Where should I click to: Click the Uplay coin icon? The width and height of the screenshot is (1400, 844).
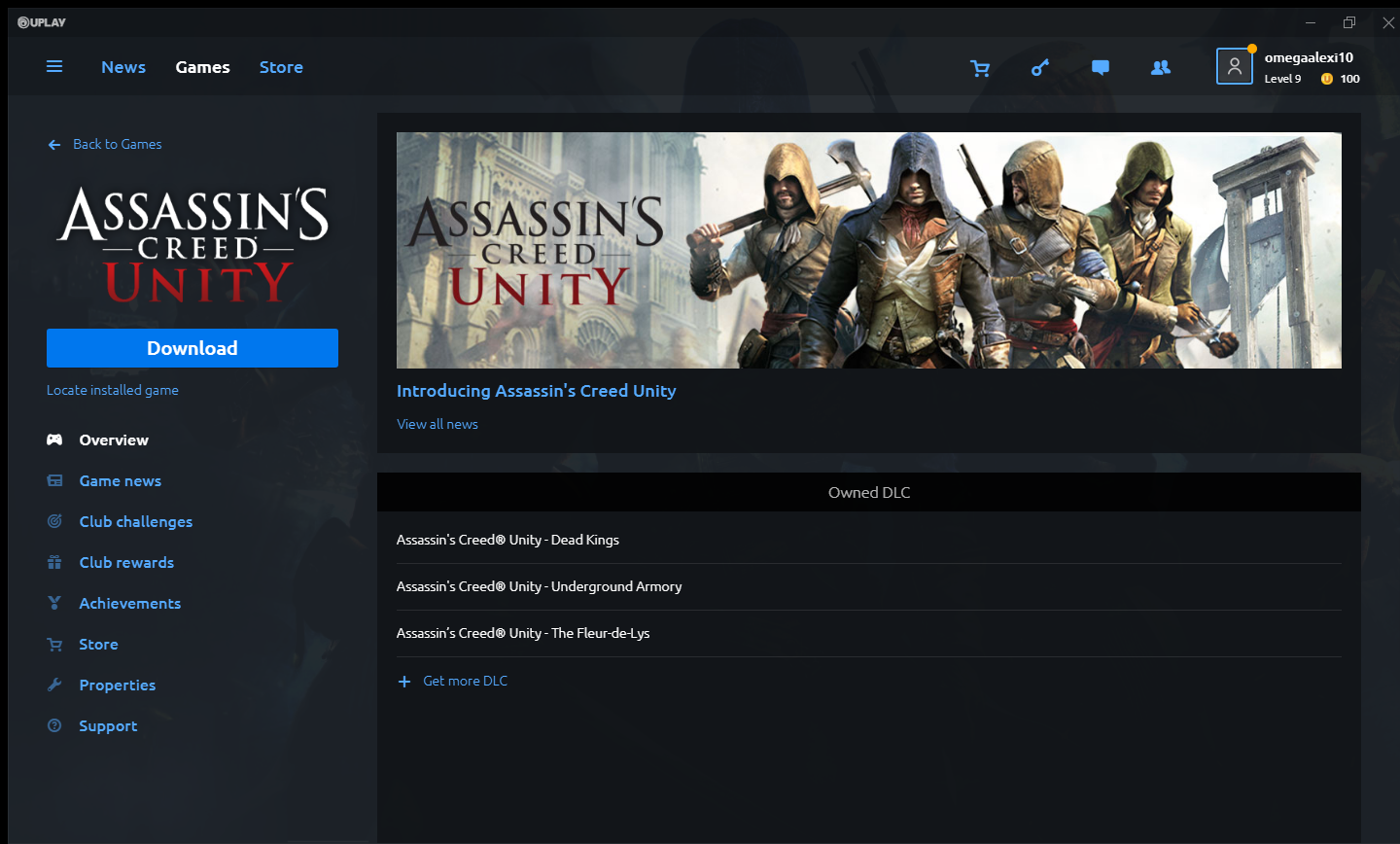point(1327,79)
